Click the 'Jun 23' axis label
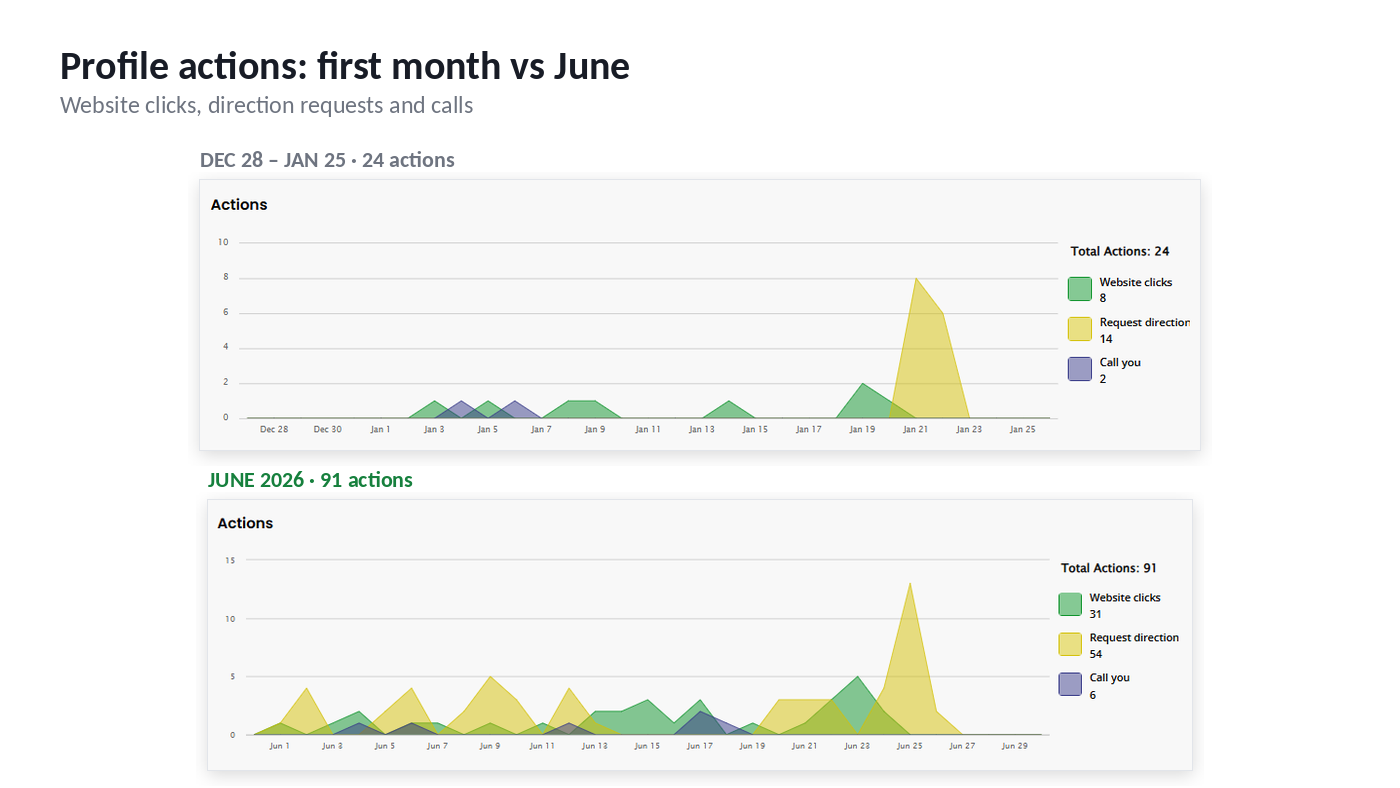The image size is (1400, 788). click(857, 746)
